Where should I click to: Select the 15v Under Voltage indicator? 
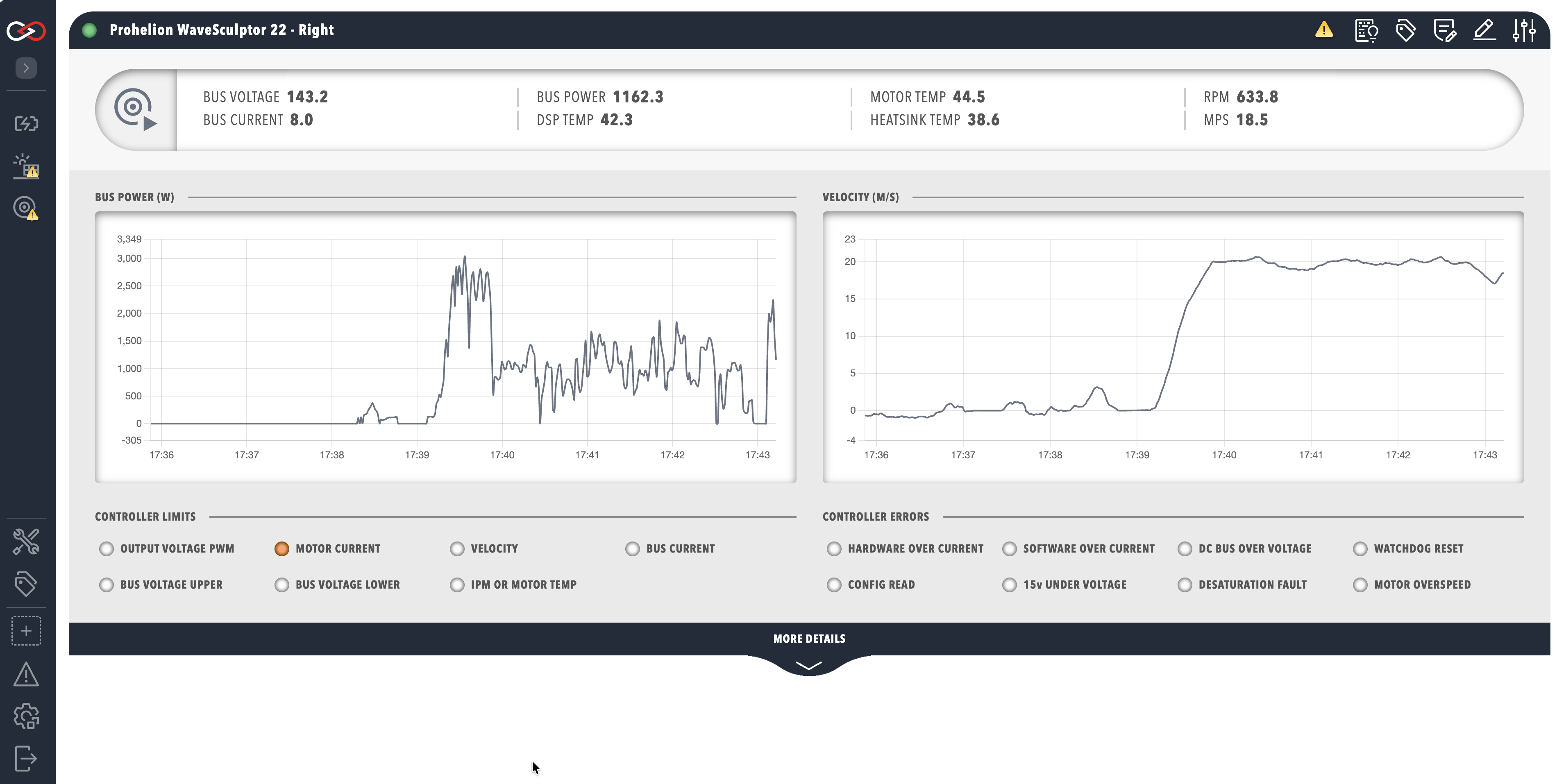1010,585
